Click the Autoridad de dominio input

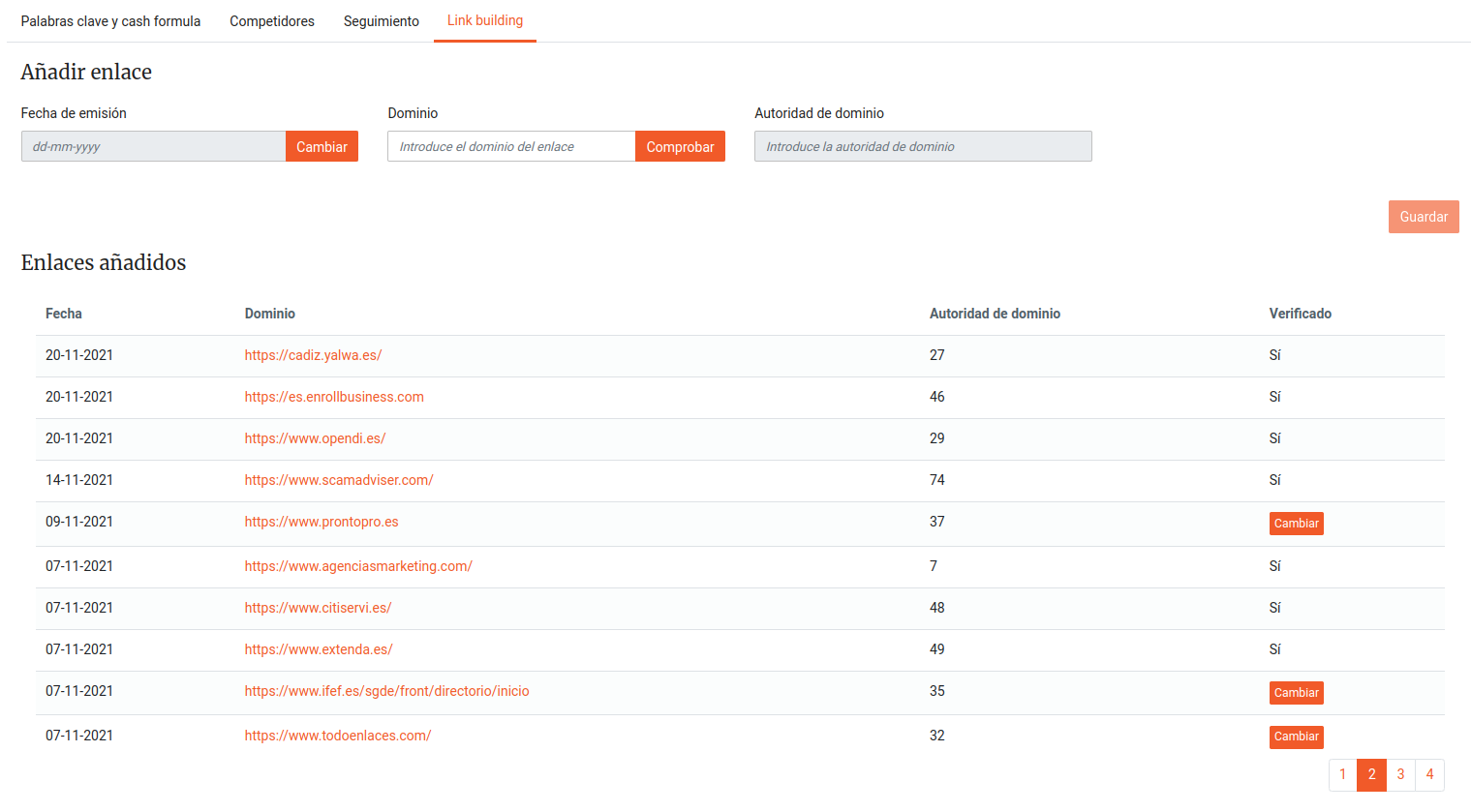click(923, 146)
